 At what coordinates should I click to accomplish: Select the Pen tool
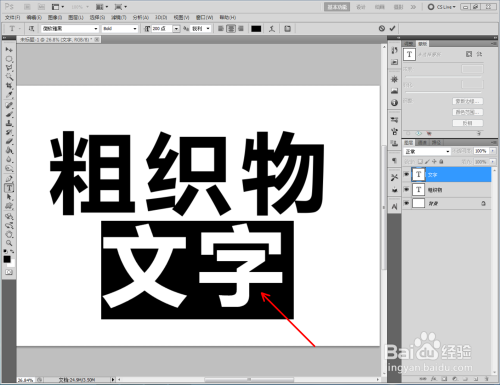pyautogui.click(x=9, y=179)
